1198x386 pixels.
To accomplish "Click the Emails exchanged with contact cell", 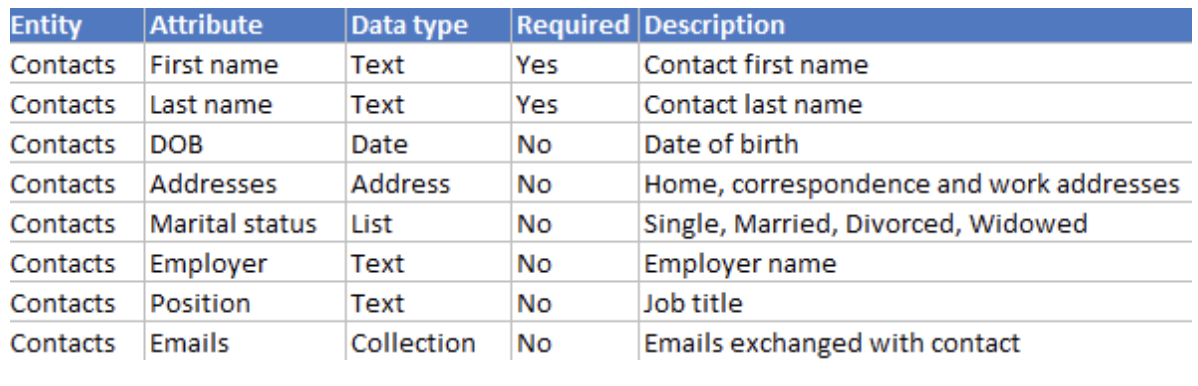I will tap(915, 343).
